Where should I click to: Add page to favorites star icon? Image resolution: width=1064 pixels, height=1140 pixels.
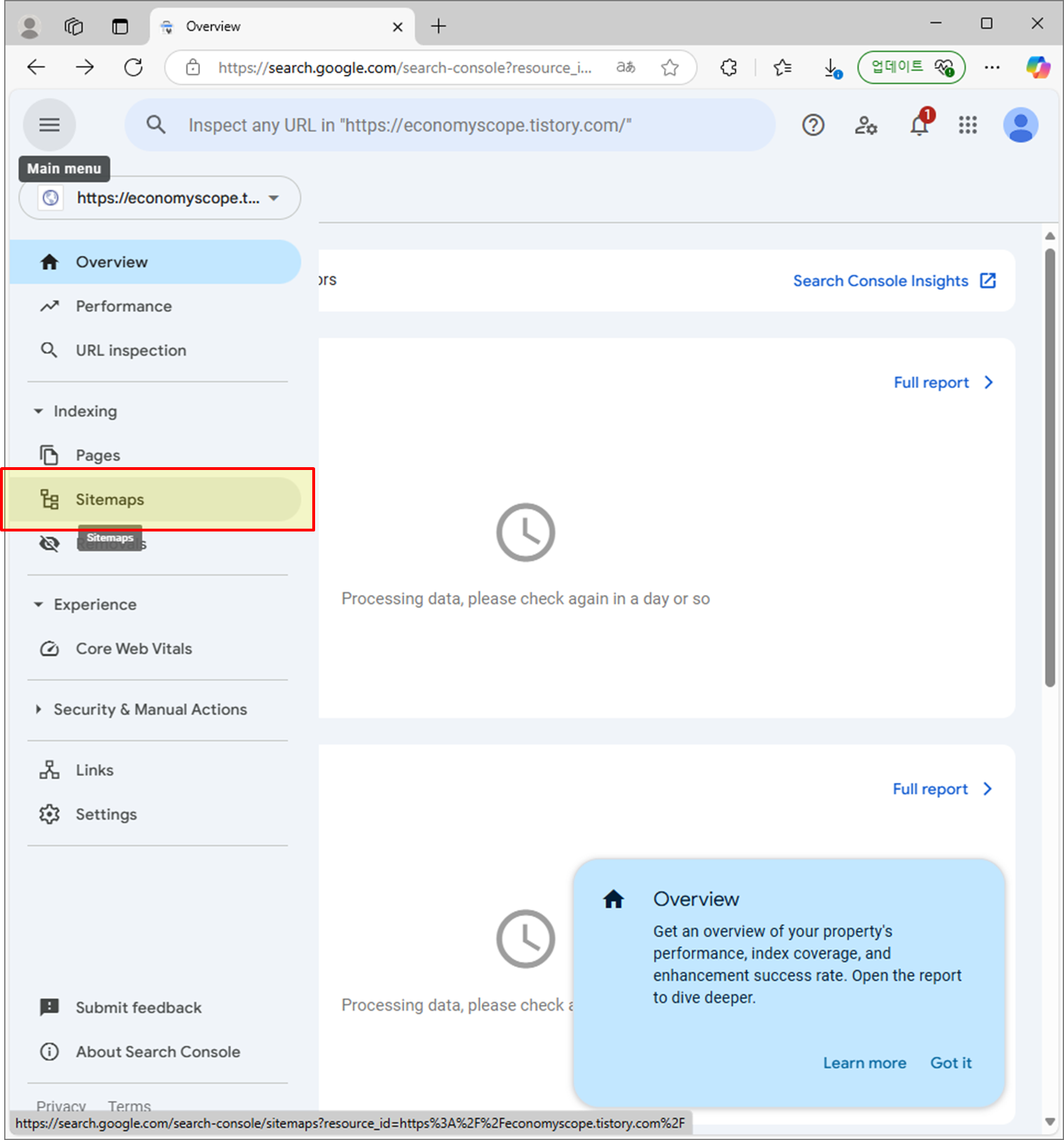tap(670, 67)
